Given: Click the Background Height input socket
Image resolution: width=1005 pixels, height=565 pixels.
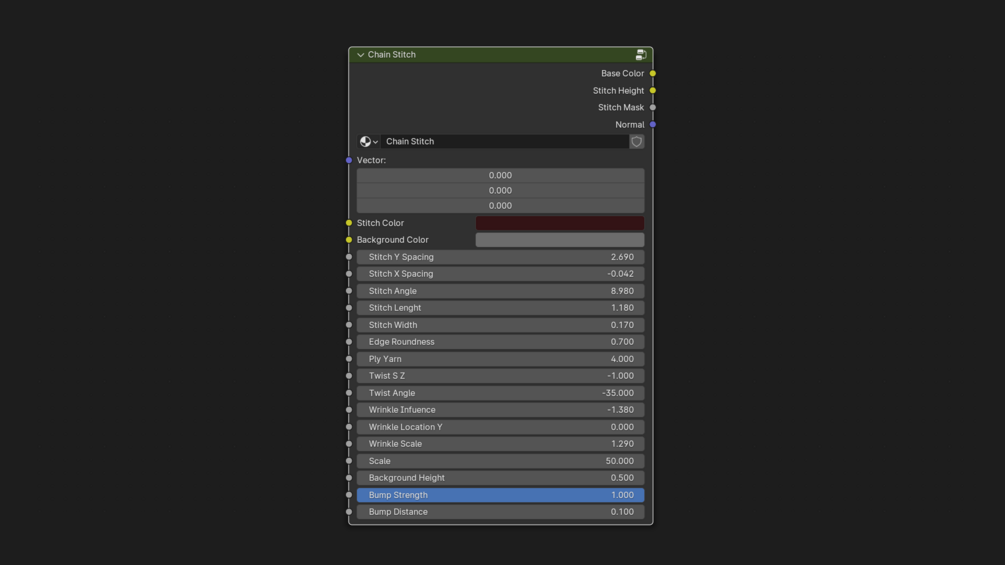Looking at the screenshot, I should point(349,477).
